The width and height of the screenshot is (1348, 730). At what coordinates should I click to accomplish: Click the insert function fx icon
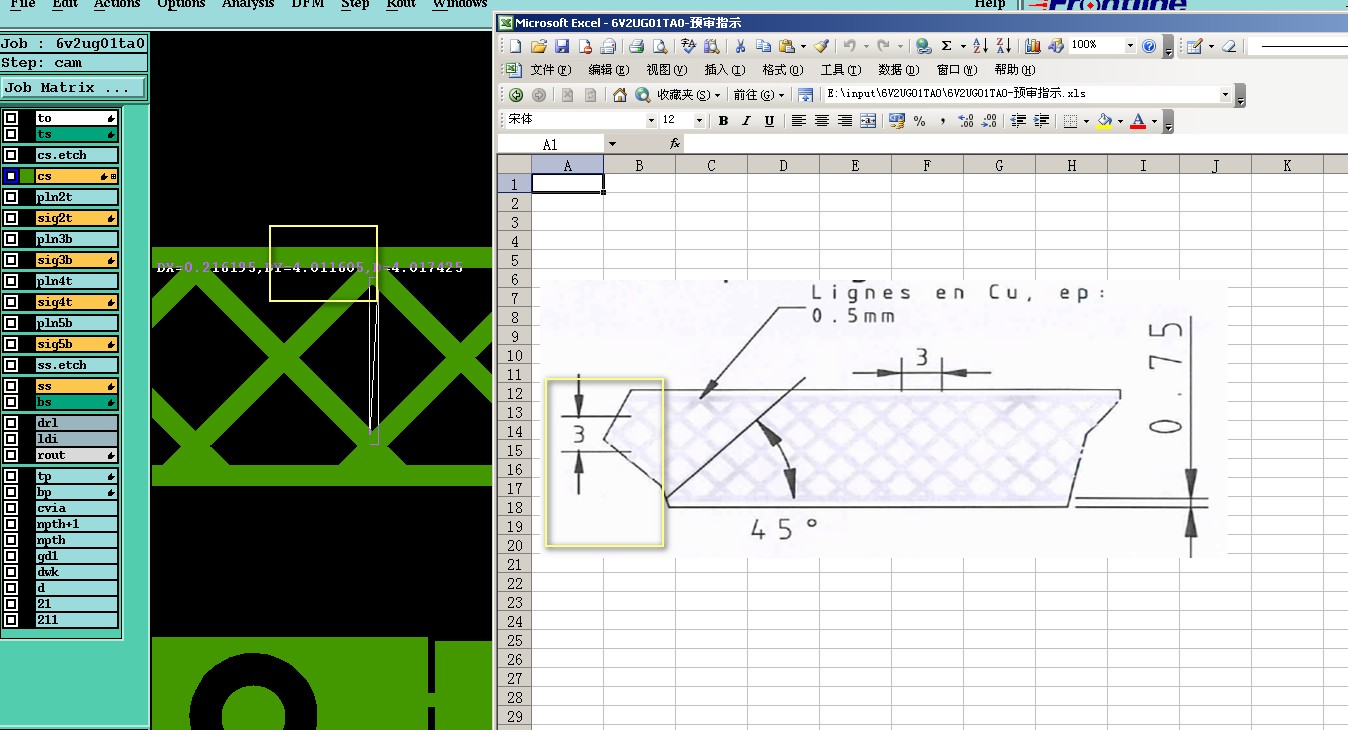tap(675, 144)
